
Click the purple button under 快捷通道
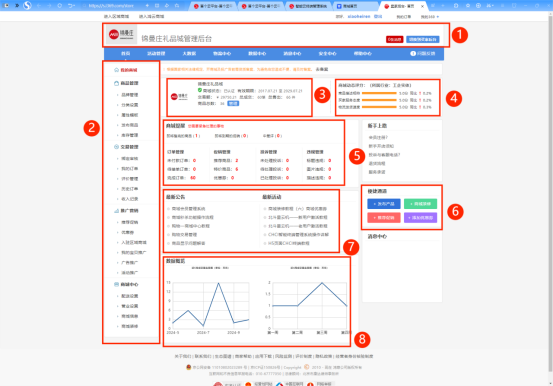click(x=420, y=218)
